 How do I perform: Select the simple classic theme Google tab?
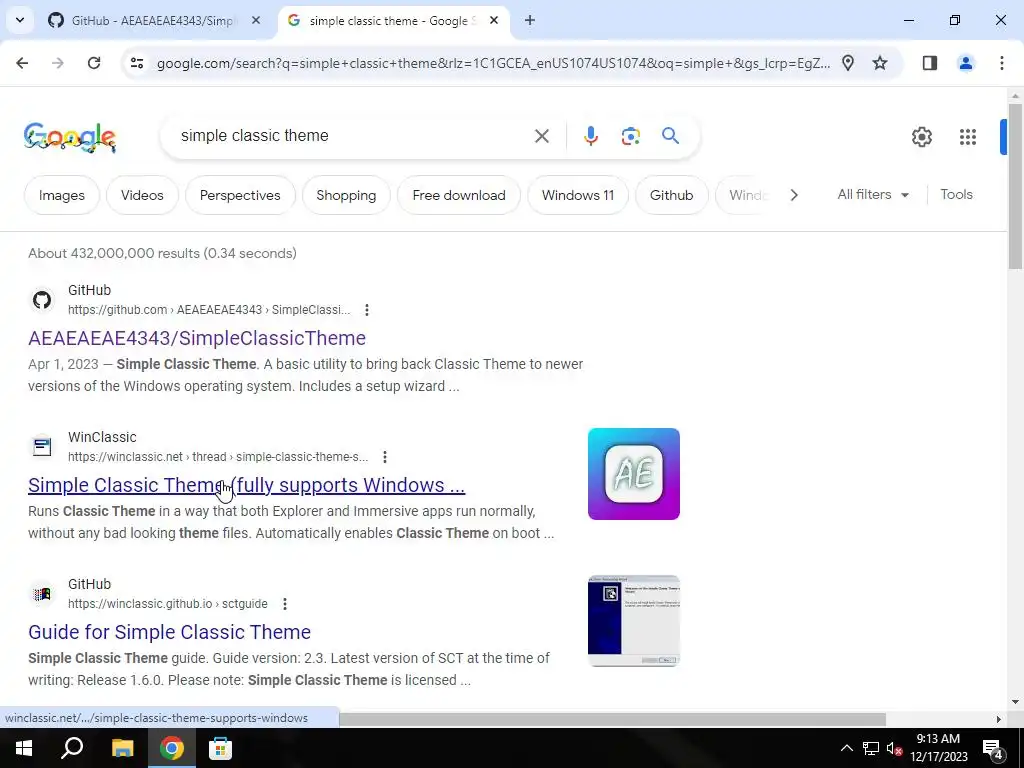(x=394, y=20)
